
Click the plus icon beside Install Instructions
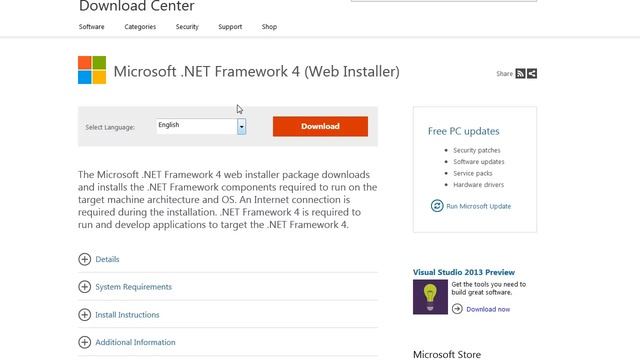[x=84, y=315]
